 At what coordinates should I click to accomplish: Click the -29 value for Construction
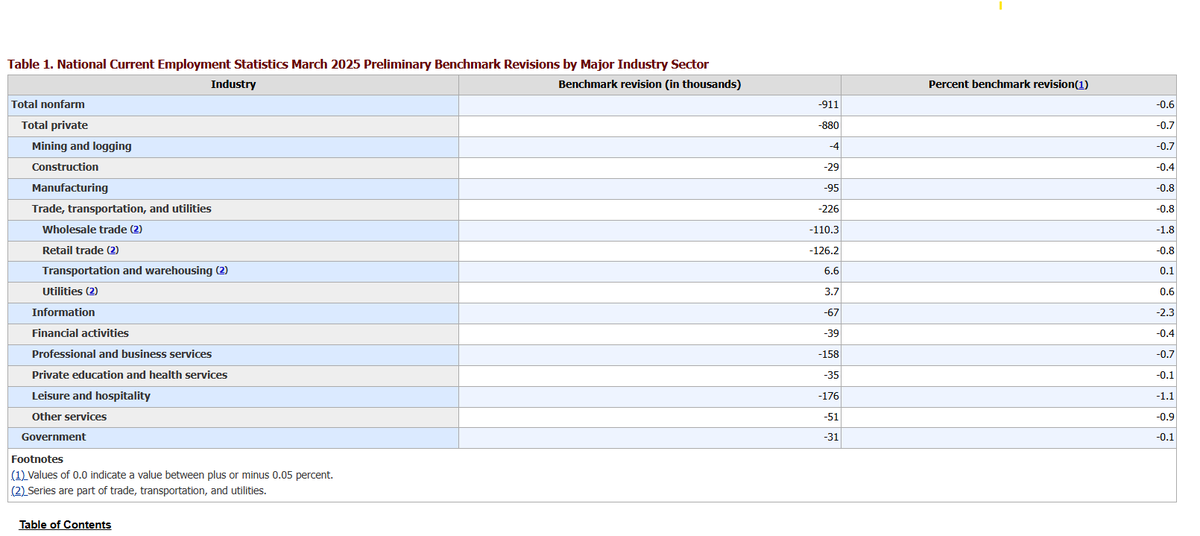[832, 167]
